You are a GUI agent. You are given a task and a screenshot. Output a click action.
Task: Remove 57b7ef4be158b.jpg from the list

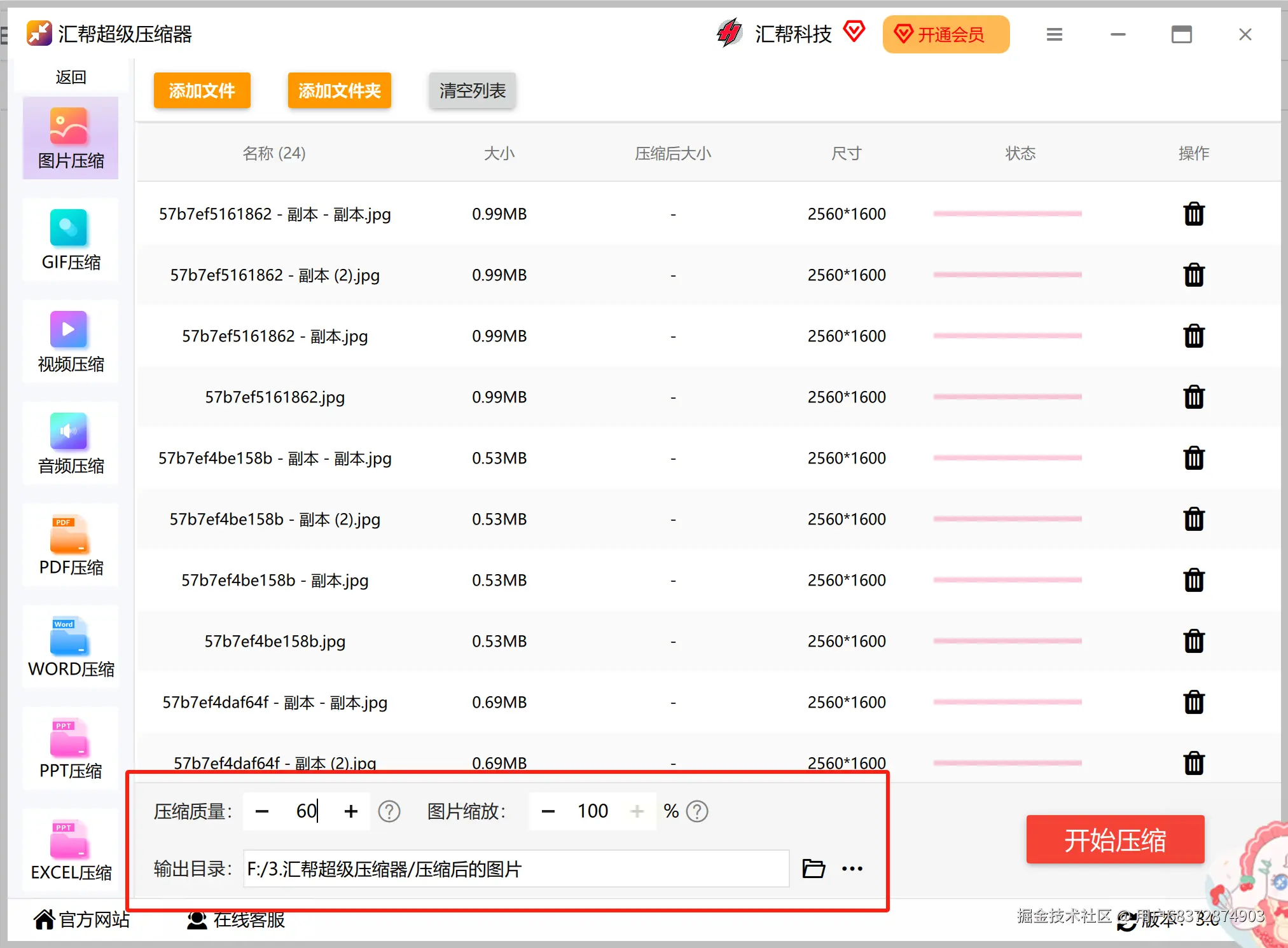(x=1193, y=642)
